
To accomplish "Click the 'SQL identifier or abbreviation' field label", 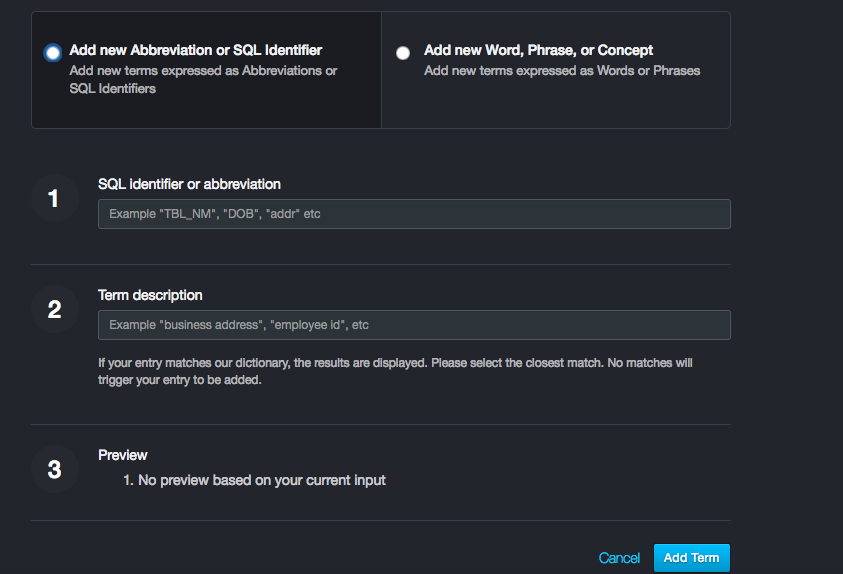I will point(189,184).
